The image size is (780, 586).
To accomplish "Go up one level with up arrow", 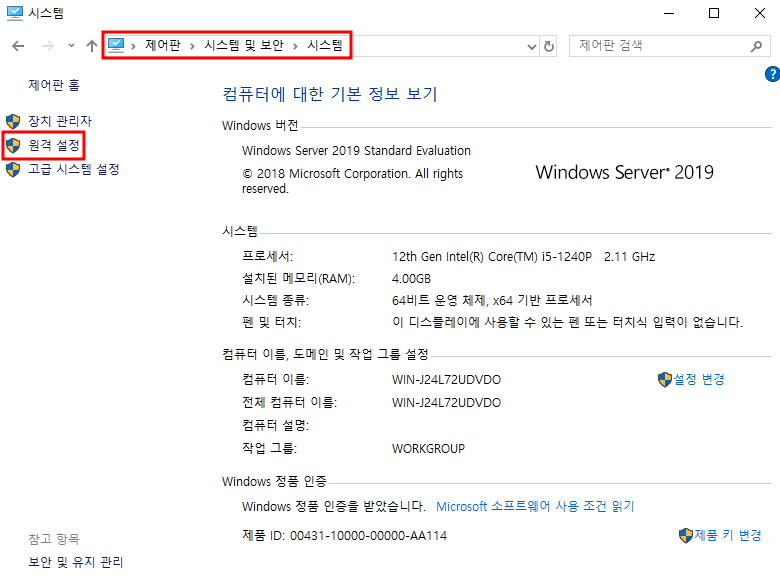I will [x=92, y=46].
